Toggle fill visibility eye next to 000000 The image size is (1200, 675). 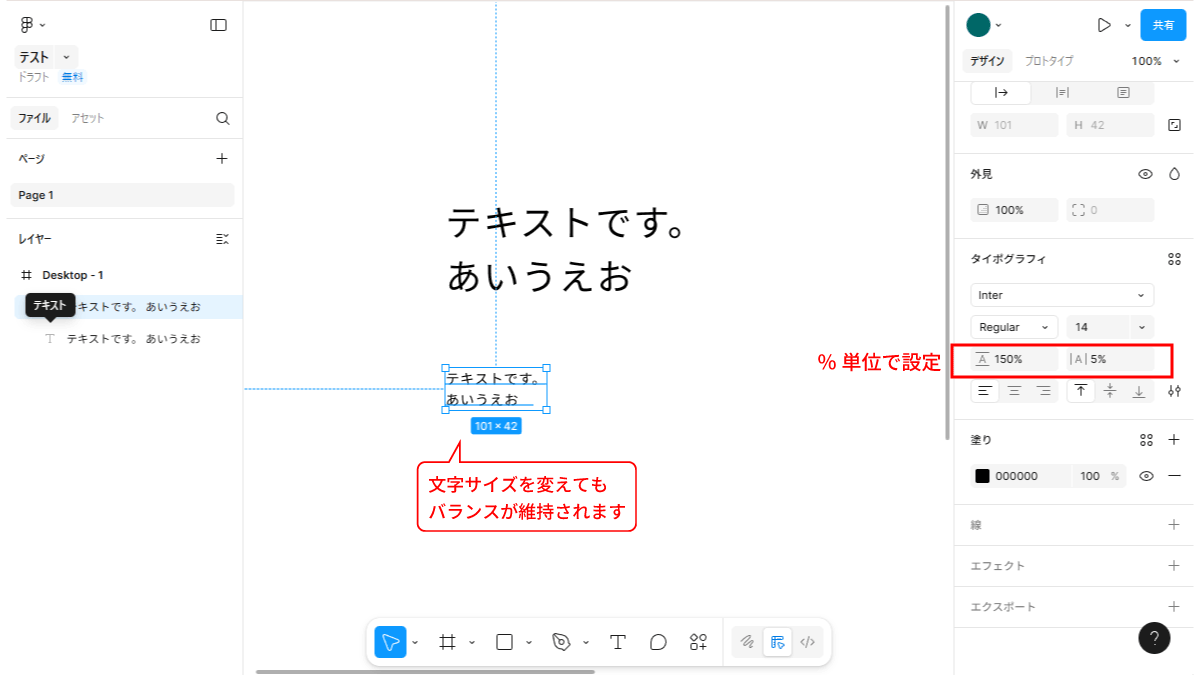(1146, 476)
